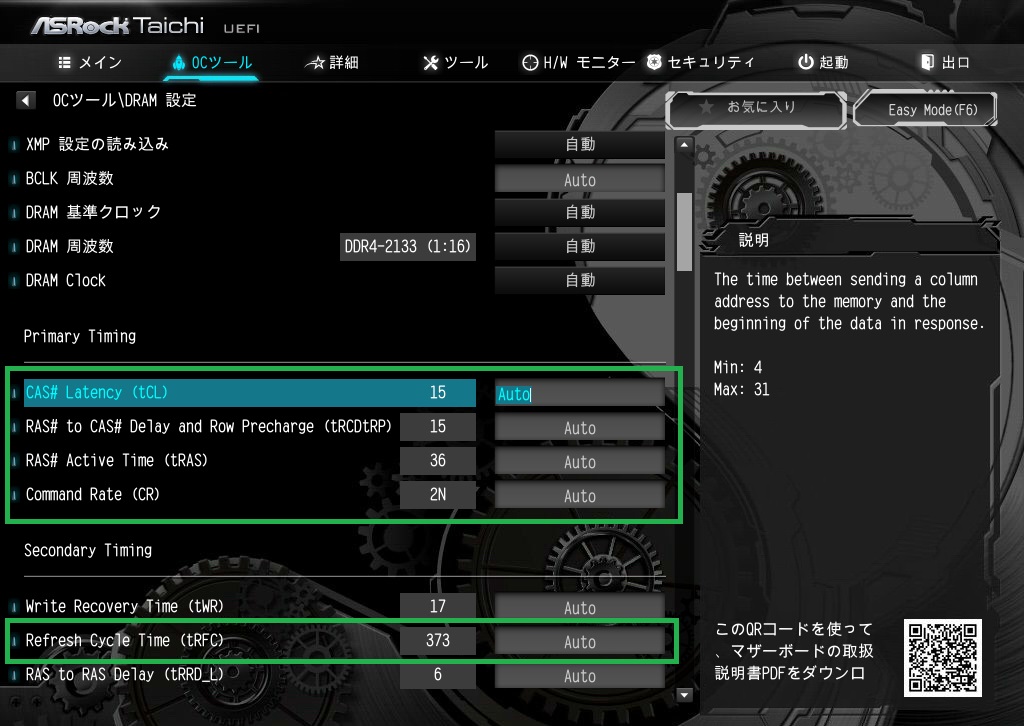Screen dimensions: 1024x726
Task: Open DRAM Clock 自動 dropdown
Action: pyautogui.click(x=580, y=281)
